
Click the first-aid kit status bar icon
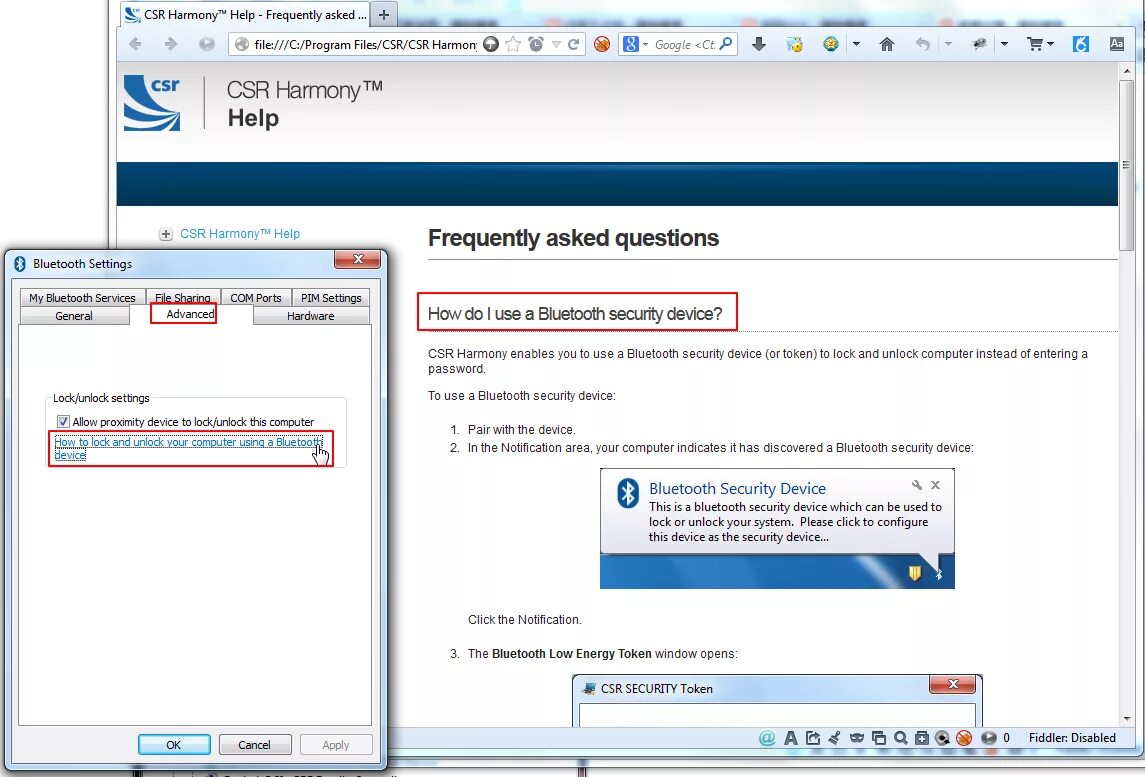[x=922, y=738]
